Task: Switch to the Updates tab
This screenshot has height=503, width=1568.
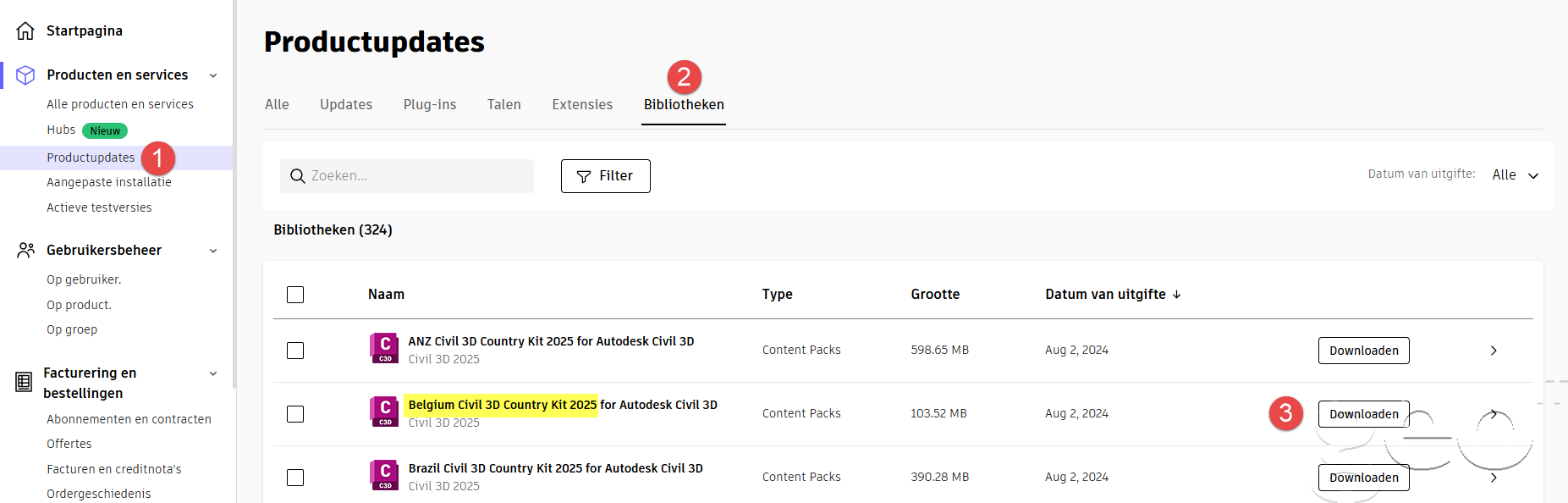Action: tap(346, 105)
